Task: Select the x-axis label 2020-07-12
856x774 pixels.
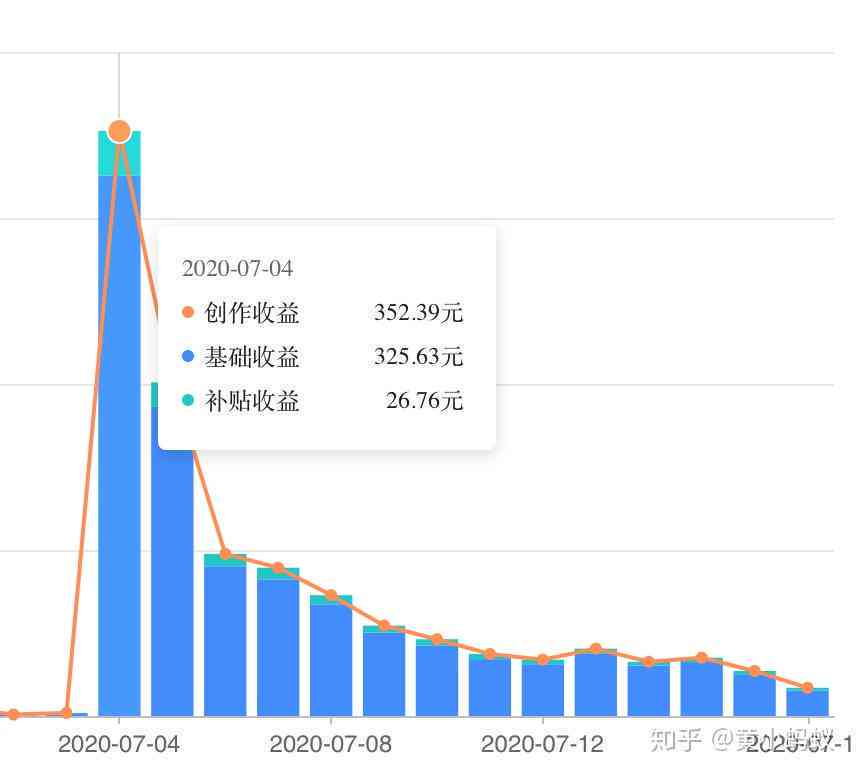Action: pyautogui.click(x=542, y=745)
